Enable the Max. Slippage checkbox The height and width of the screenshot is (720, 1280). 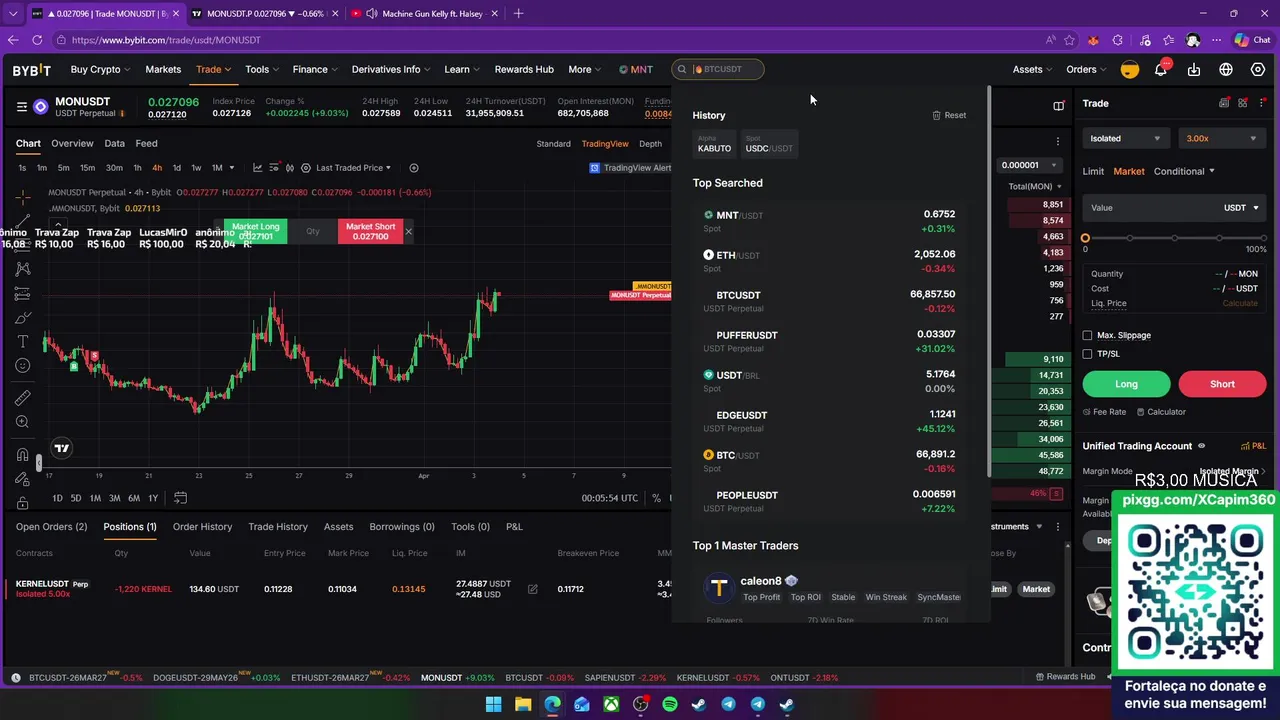1088,336
